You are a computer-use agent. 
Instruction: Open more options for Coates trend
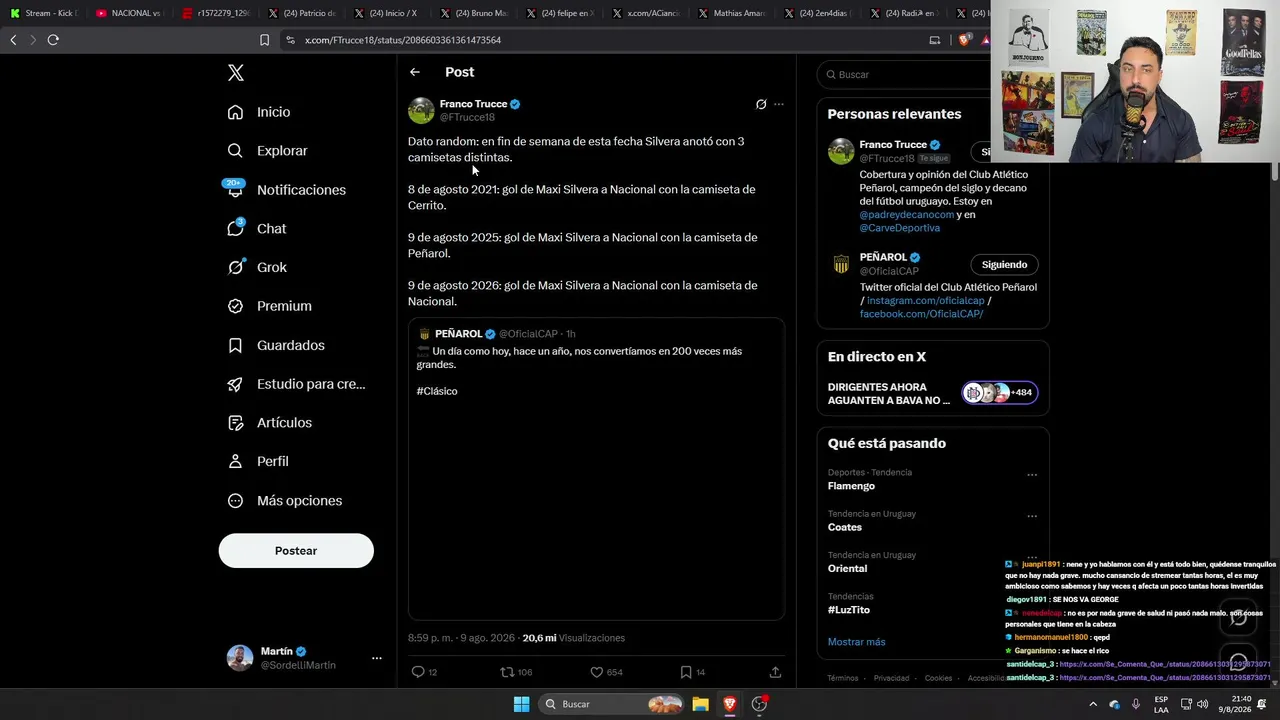1032,516
